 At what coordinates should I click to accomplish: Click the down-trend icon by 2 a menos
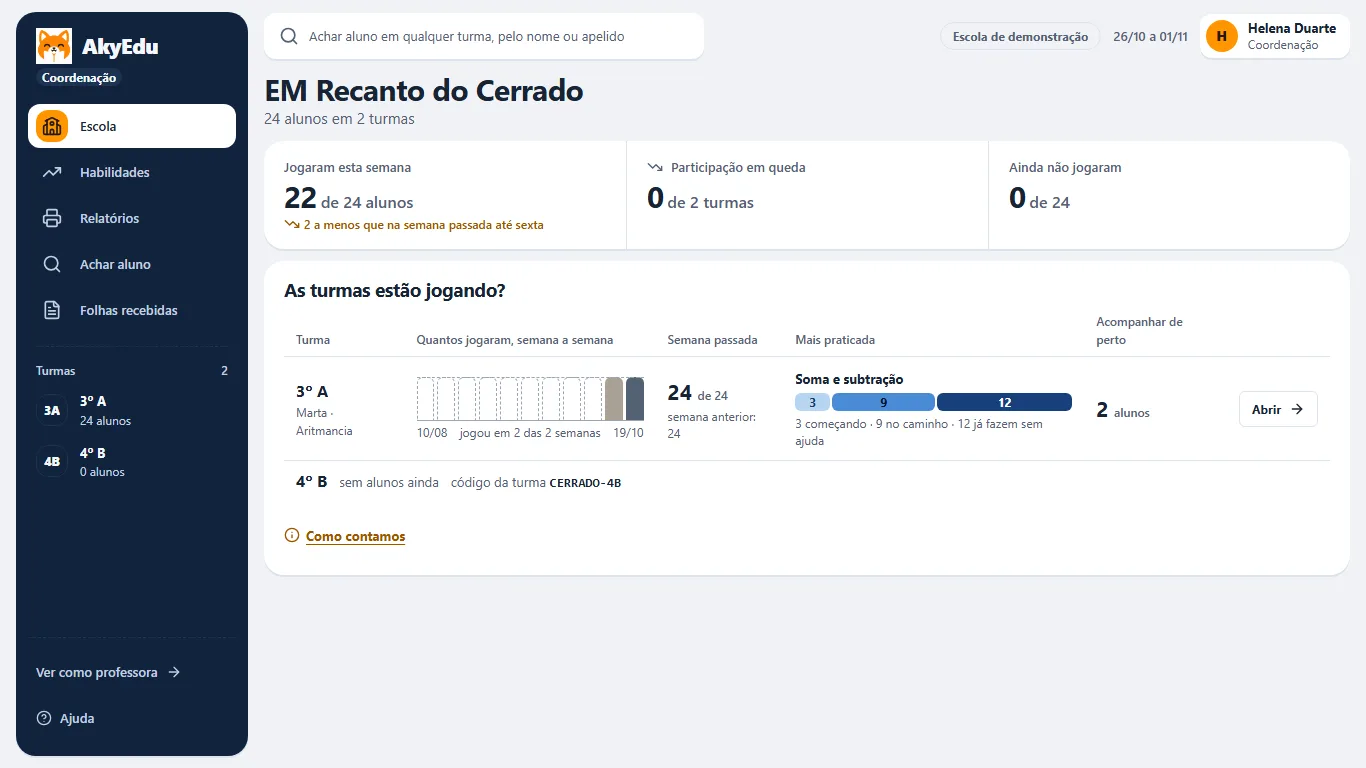(292, 225)
